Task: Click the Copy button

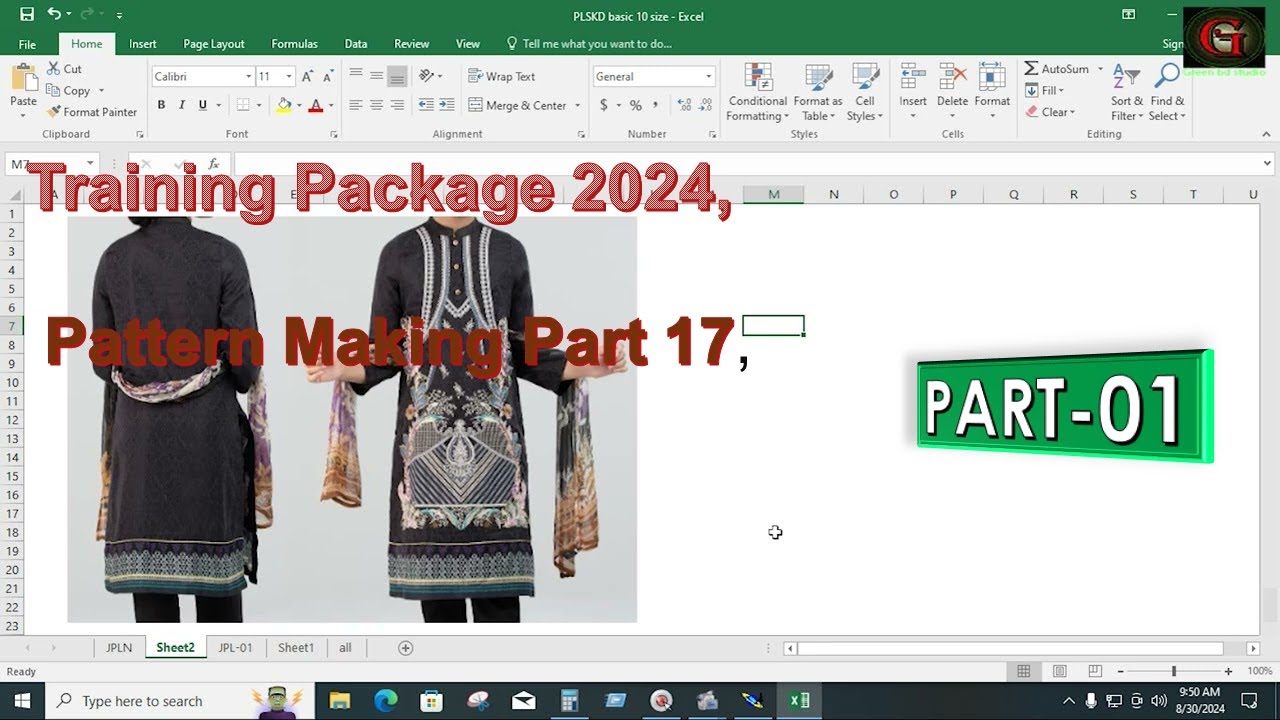Action: coord(70,91)
